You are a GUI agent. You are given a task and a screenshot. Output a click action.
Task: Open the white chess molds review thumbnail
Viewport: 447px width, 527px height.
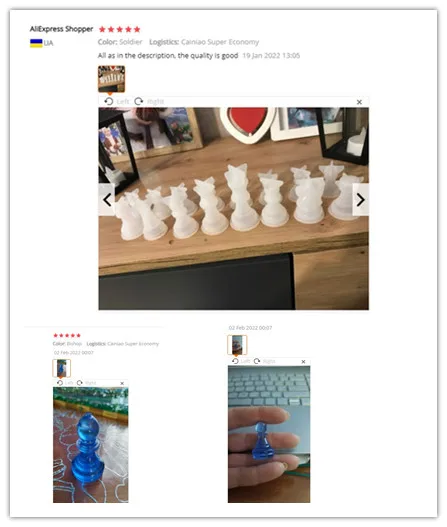point(112,79)
